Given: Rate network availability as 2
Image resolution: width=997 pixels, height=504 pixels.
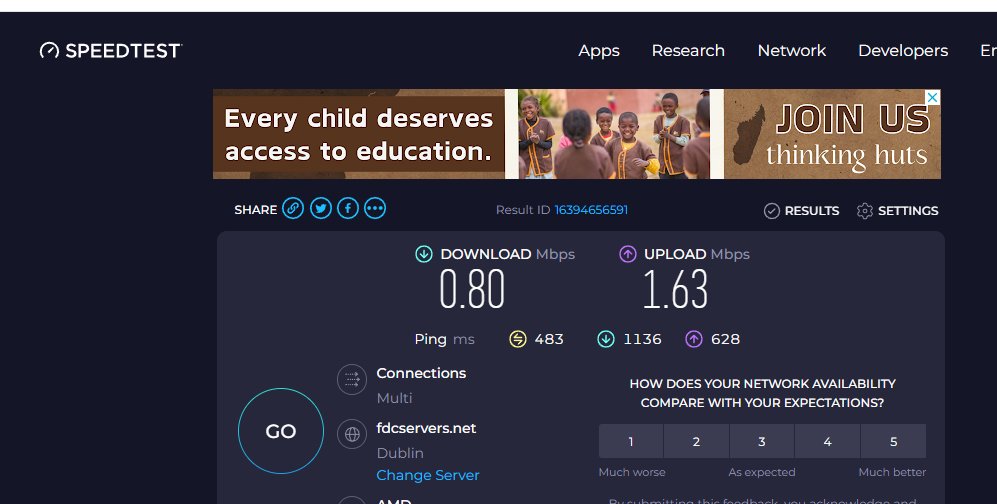Looking at the screenshot, I should click(x=696, y=441).
